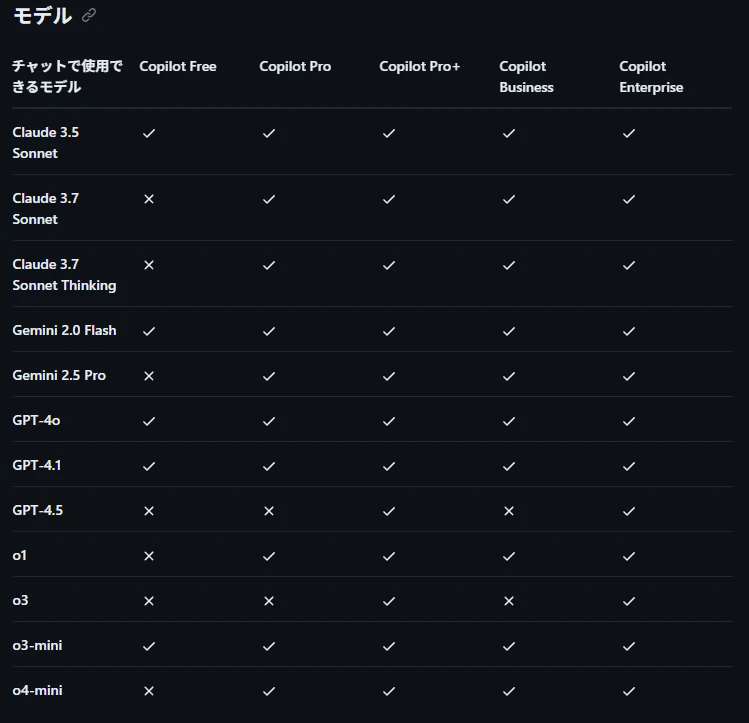
Task: Click GPT-4.1 checkmark under Copilot Free
Action: click(149, 466)
